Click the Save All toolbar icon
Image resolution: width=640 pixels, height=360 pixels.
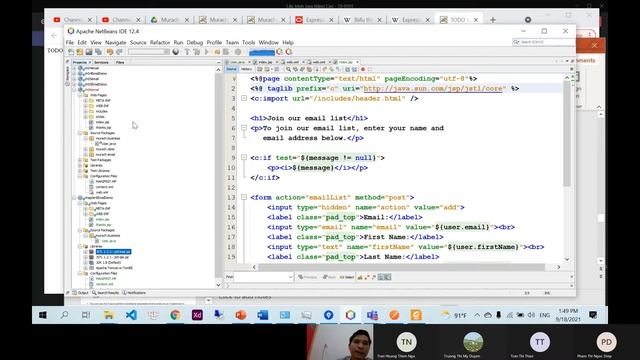click(98, 52)
